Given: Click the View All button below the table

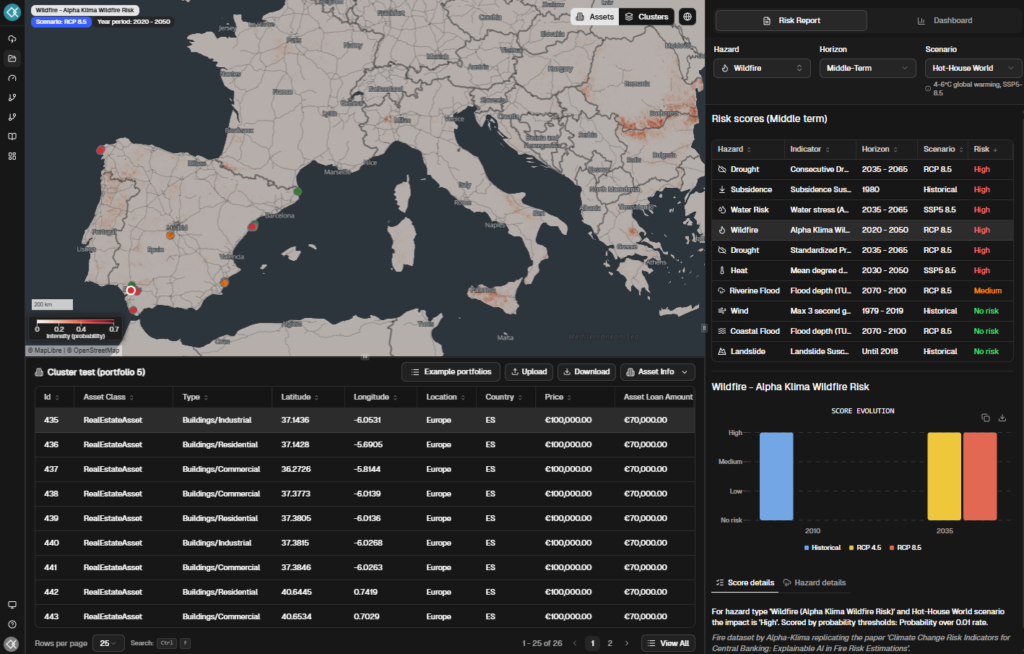Looking at the screenshot, I should click(x=667, y=643).
